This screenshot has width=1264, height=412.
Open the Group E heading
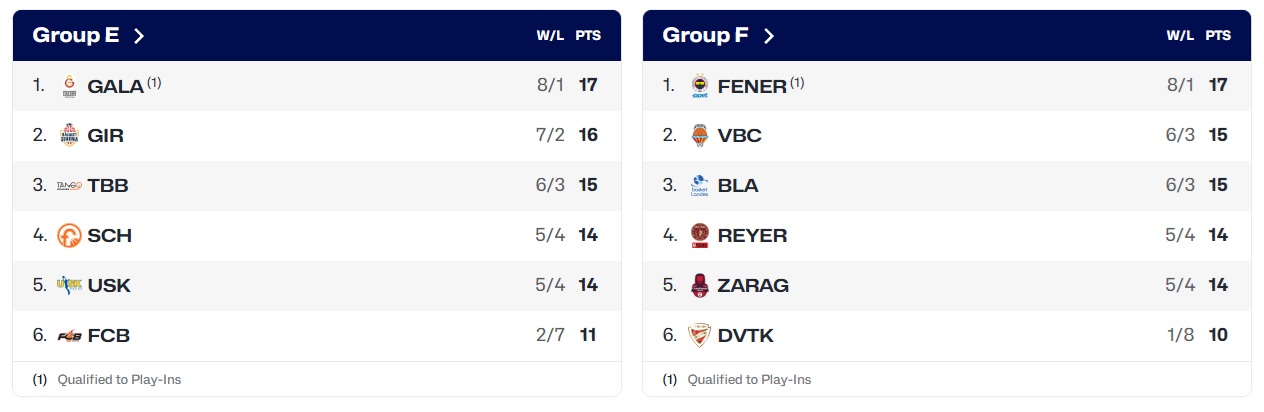(76, 36)
